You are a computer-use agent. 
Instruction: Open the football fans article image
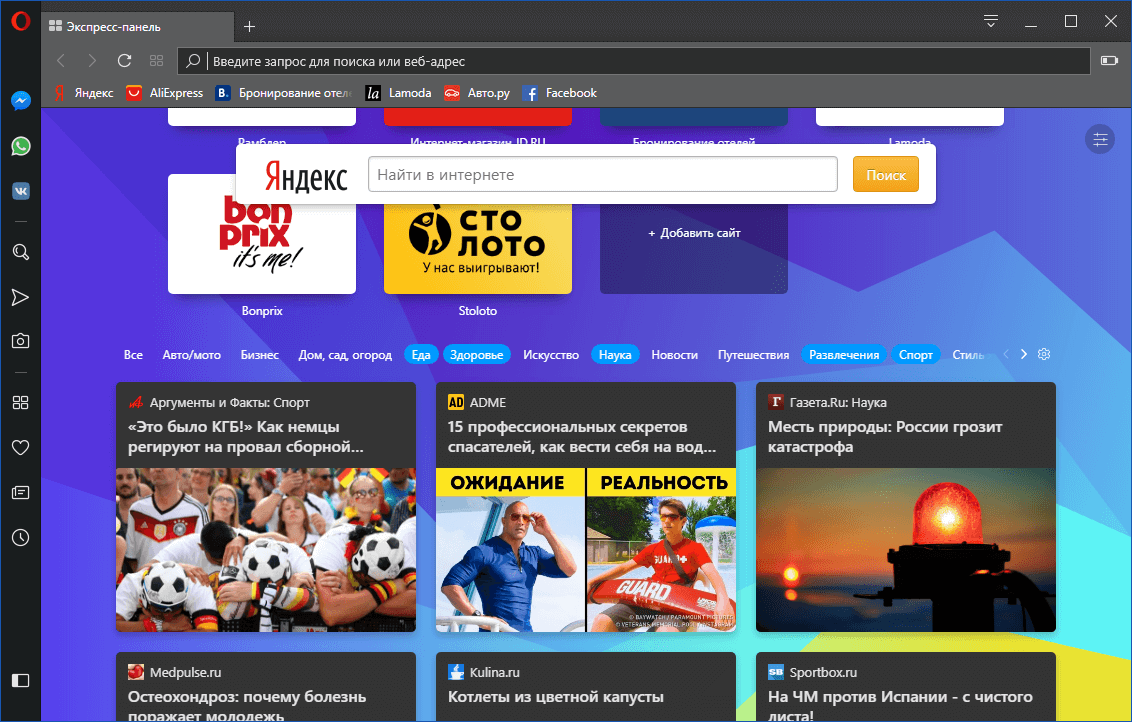pos(266,550)
